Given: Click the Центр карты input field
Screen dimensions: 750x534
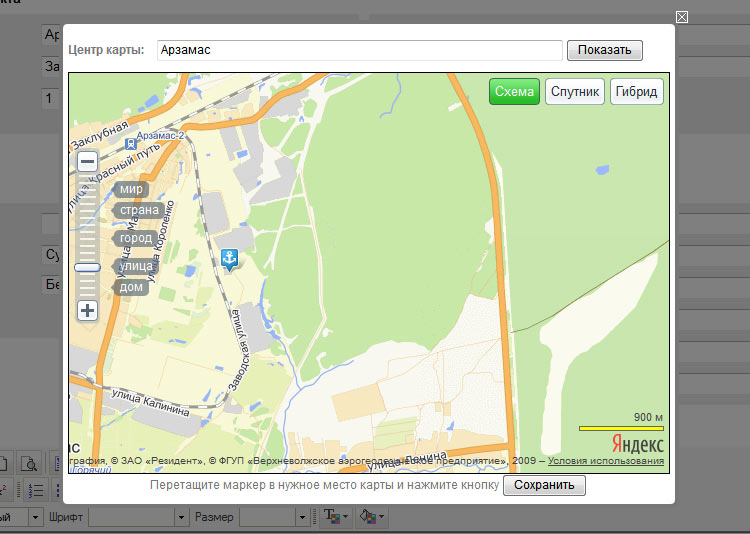Looking at the screenshot, I should [x=359, y=50].
